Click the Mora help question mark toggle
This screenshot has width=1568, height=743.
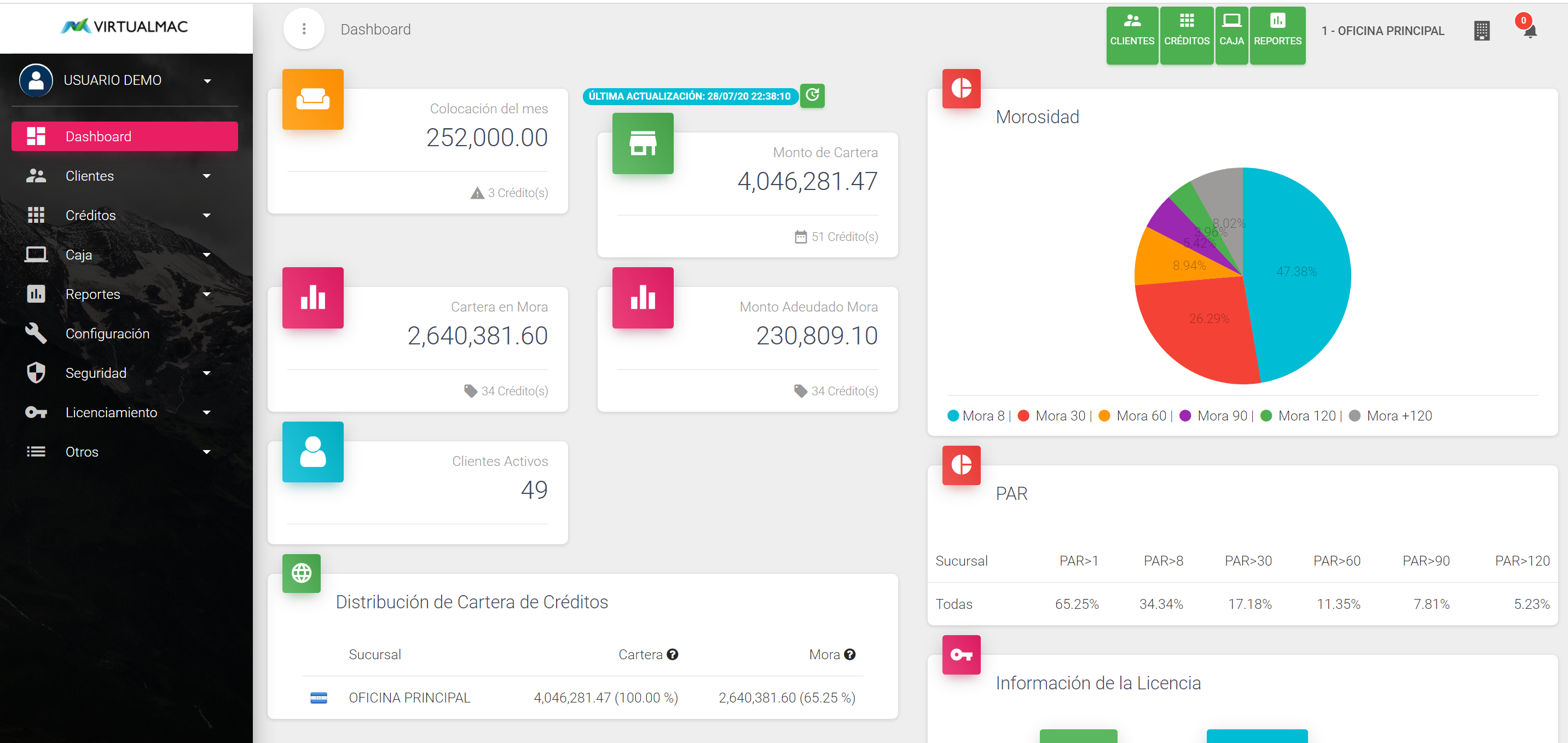850,654
